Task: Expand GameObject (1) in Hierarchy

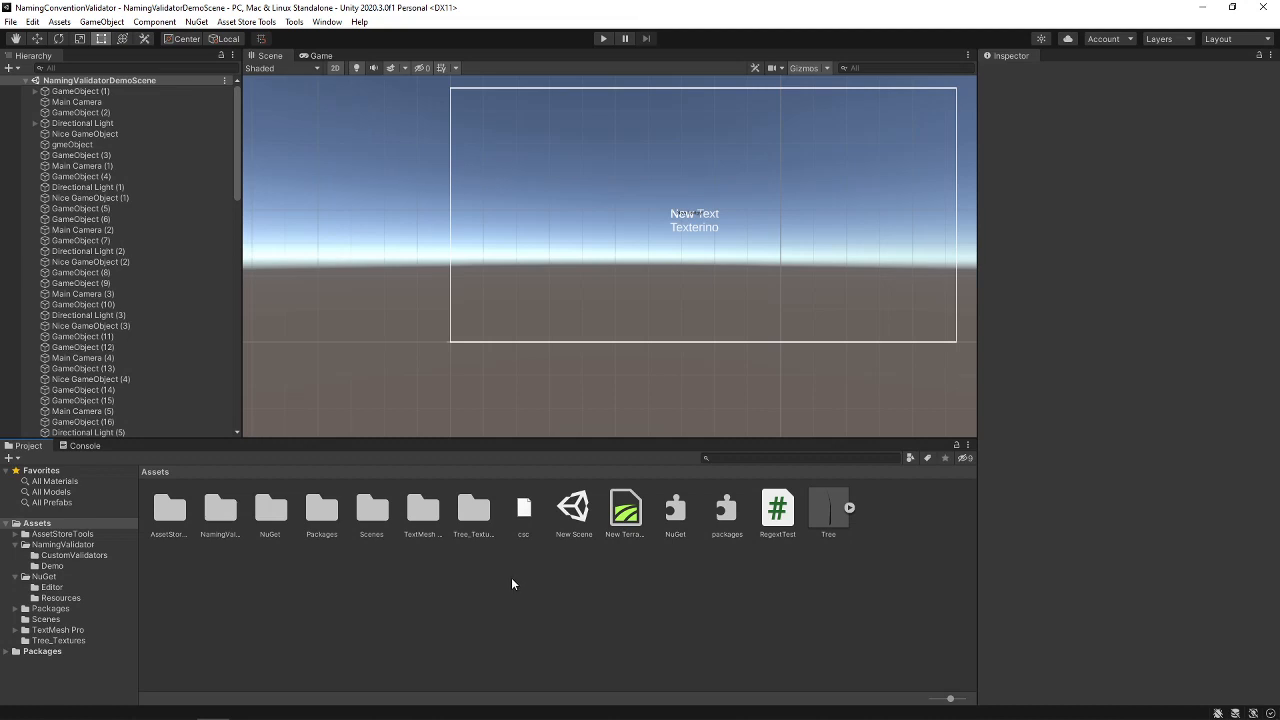Action: tap(35, 91)
